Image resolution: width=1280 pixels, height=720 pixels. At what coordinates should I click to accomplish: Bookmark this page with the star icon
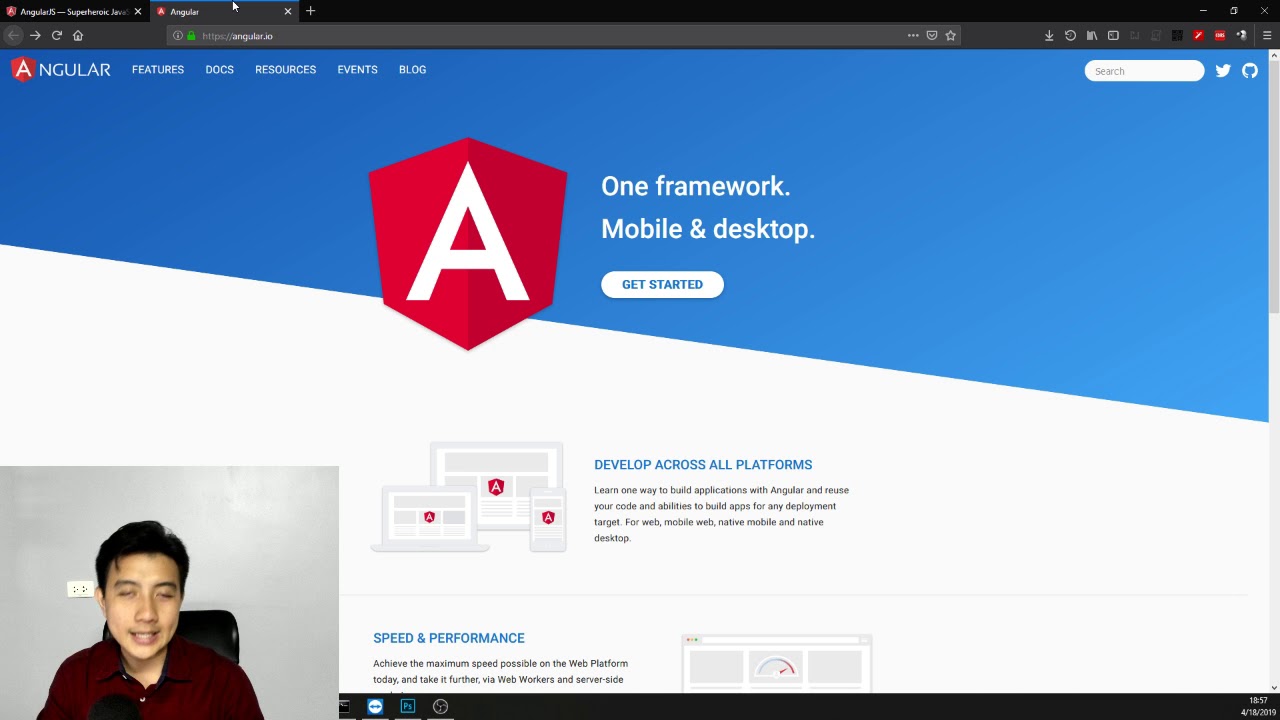coord(951,35)
